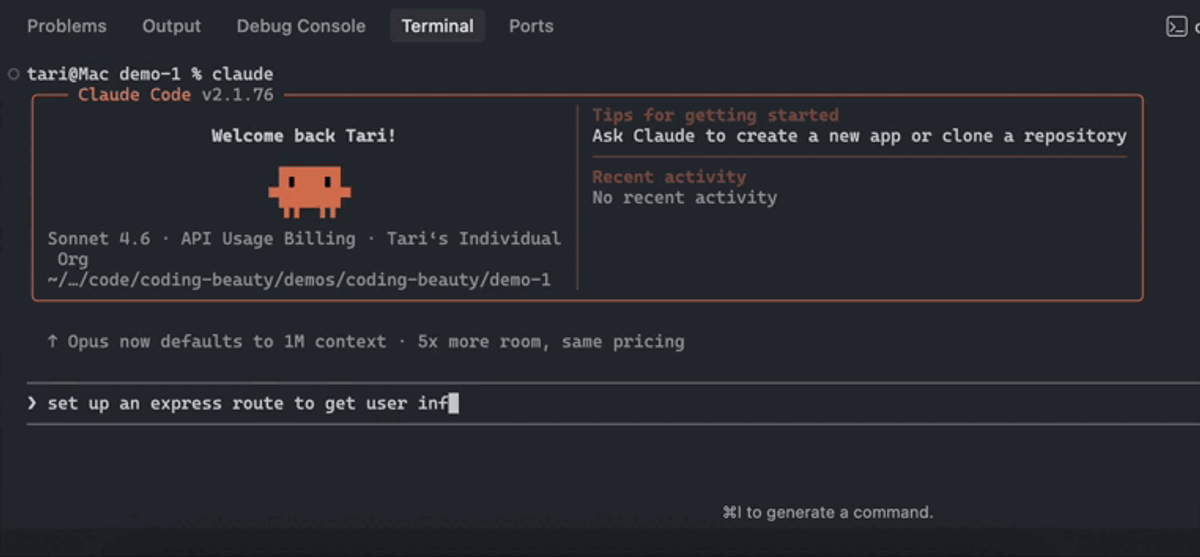Click the demo-1 working directory path
Screen dimensions: 1200x557
pos(299,280)
